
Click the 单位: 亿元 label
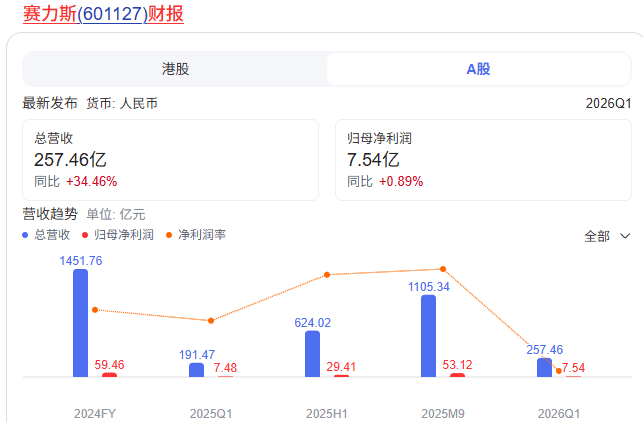(x=116, y=214)
